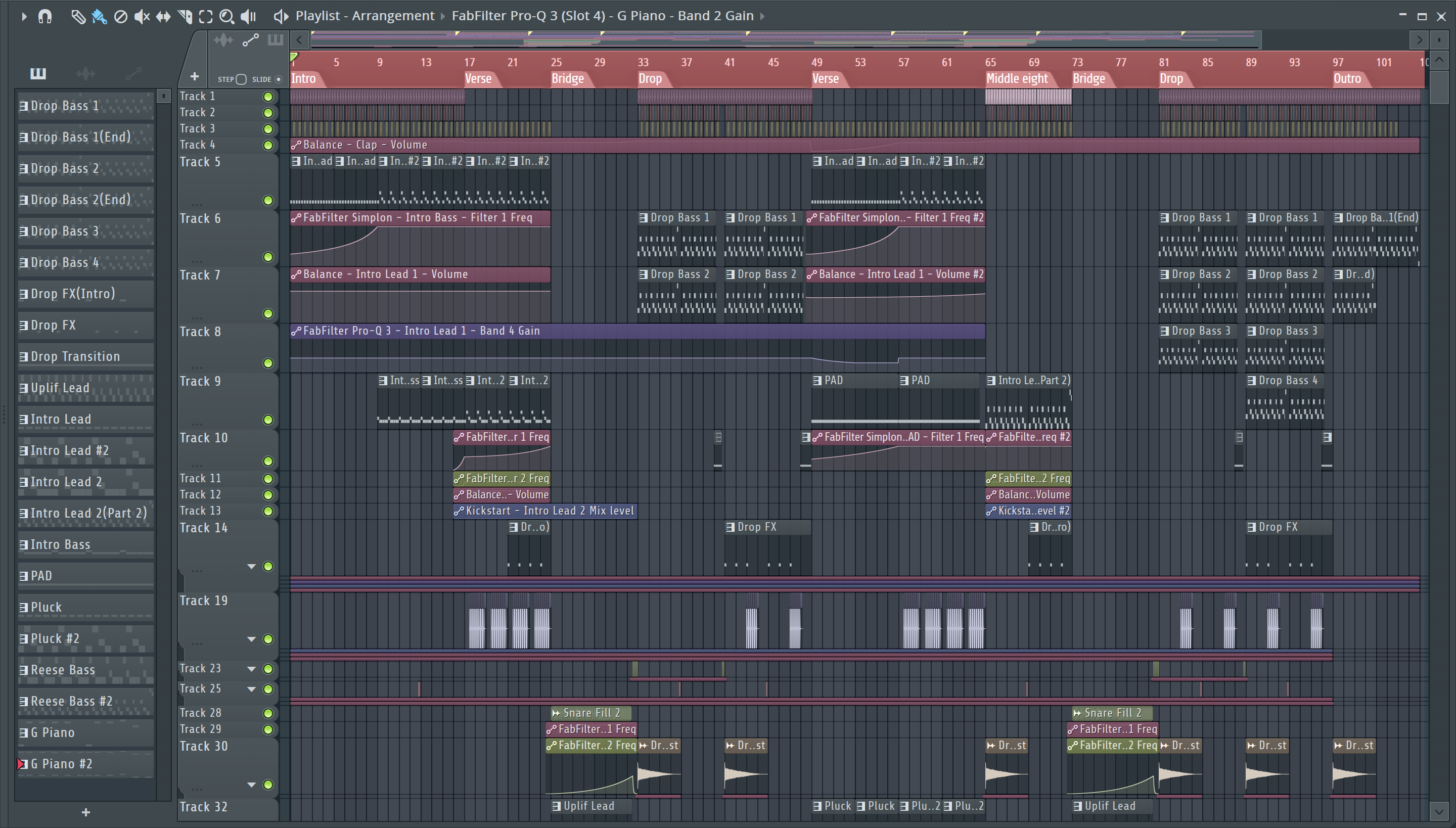Expand the Track 23 group arrow
This screenshot has height=828, width=1456.
[251, 669]
